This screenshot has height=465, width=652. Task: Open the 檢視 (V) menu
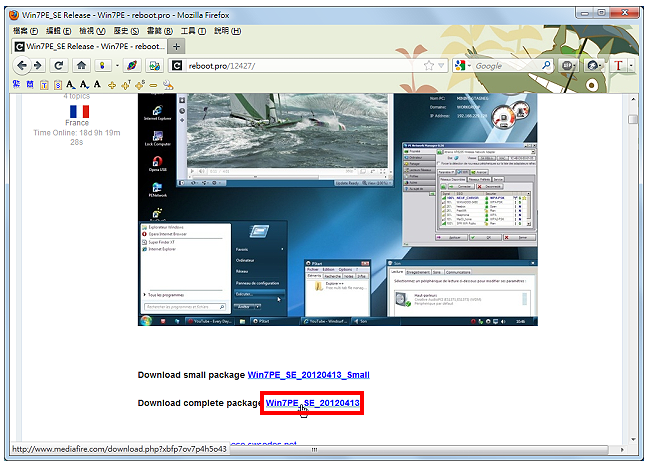click(92, 31)
